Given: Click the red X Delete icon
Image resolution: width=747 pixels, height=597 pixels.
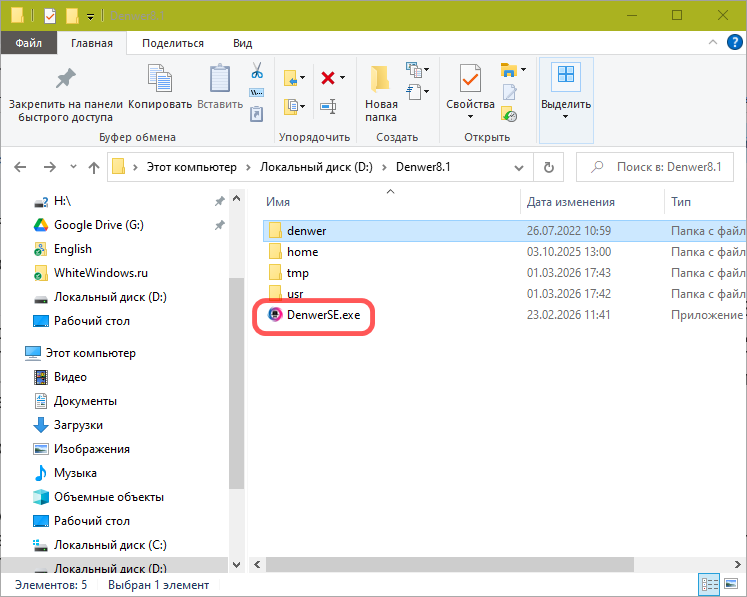Looking at the screenshot, I should tap(327, 77).
